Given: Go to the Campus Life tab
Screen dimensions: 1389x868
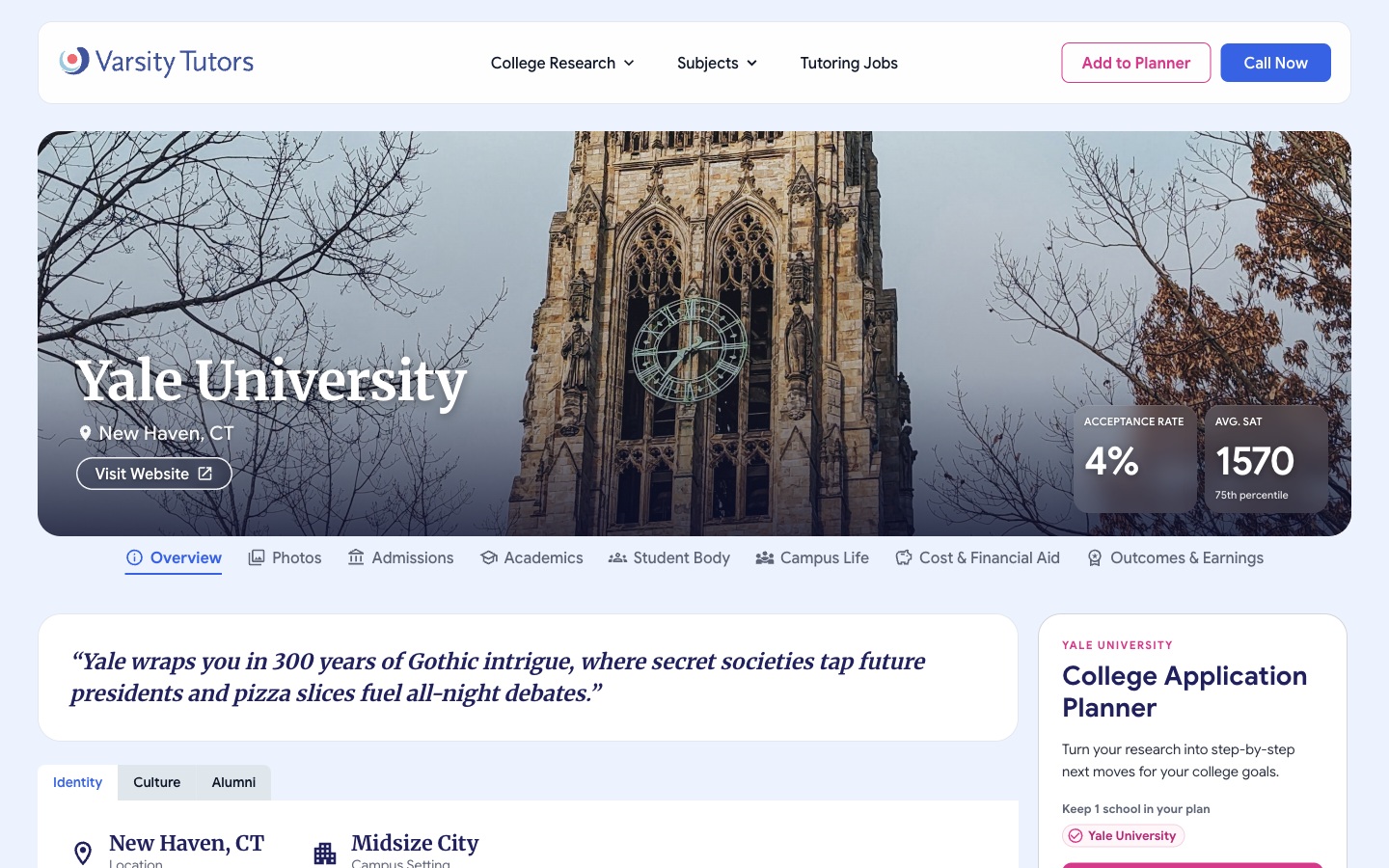Looking at the screenshot, I should (x=812, y=557).
